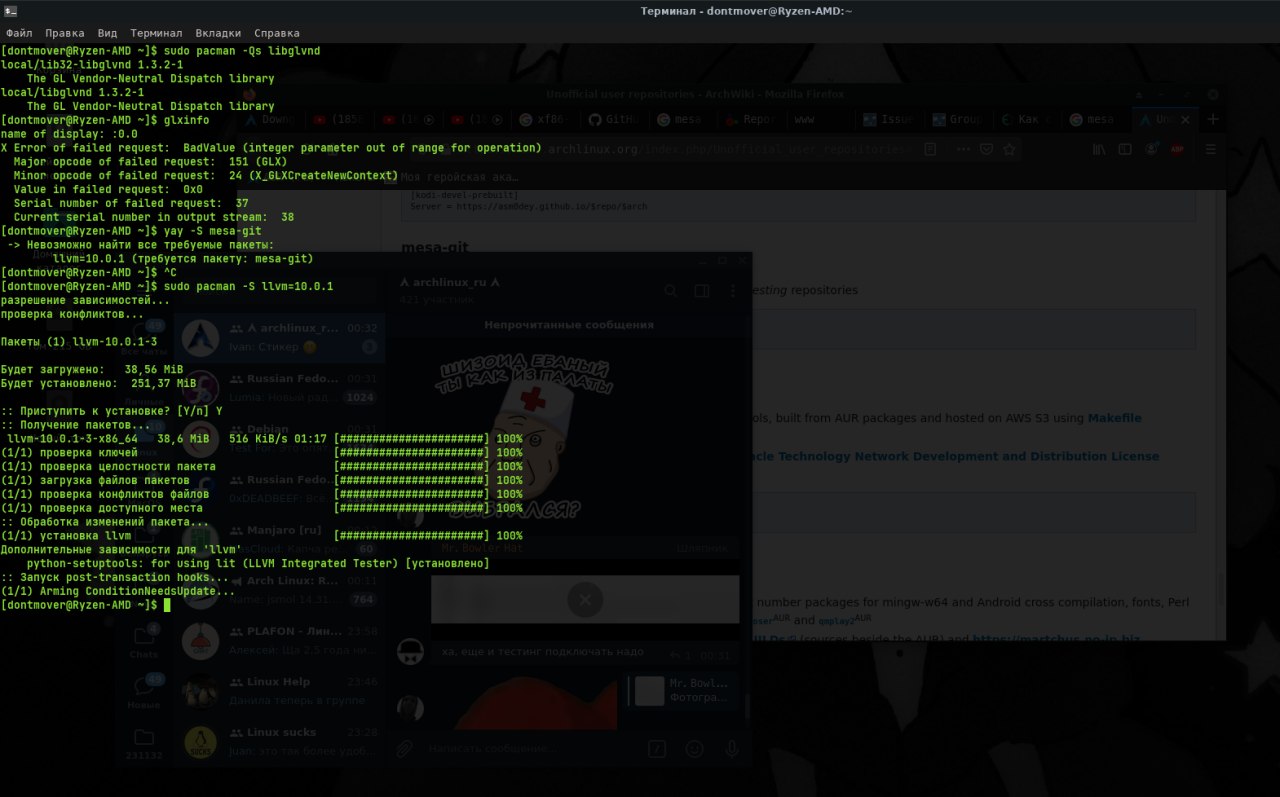Open the Firefox account icon
This screenshot has height=797, width=1280.
click(1152, 149)
